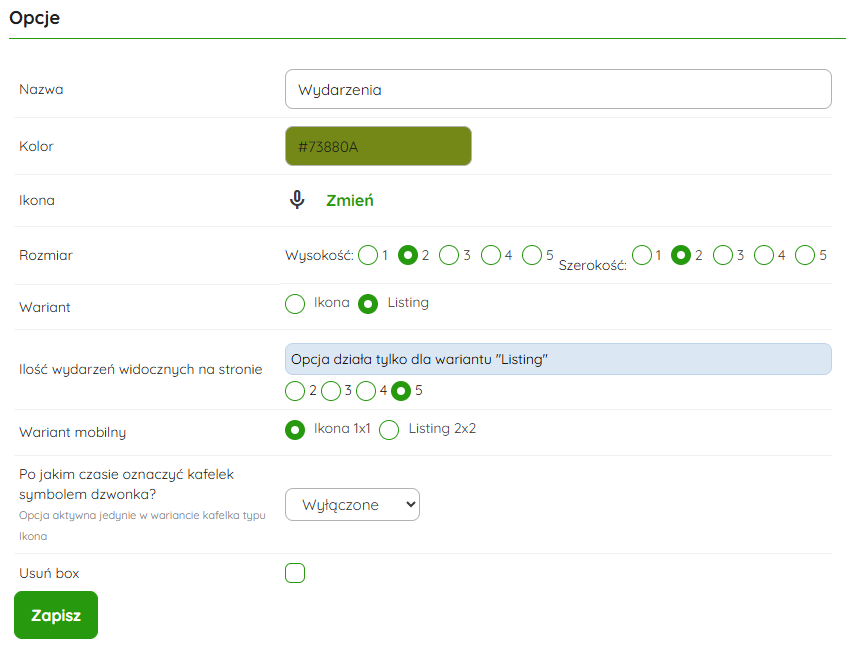Set Wysokość to 3

coord(449,255)
